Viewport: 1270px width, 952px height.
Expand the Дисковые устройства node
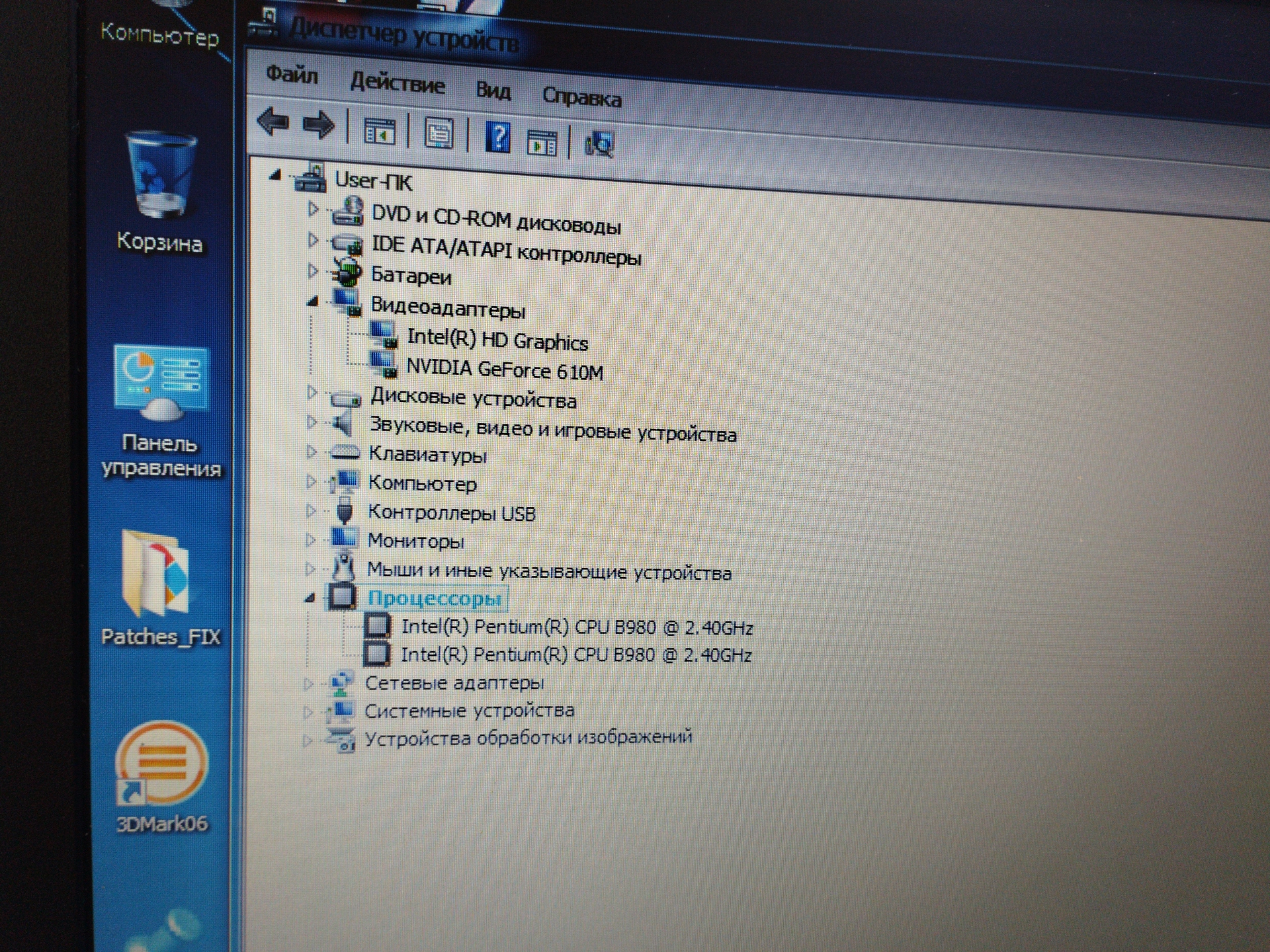[311, 393]
